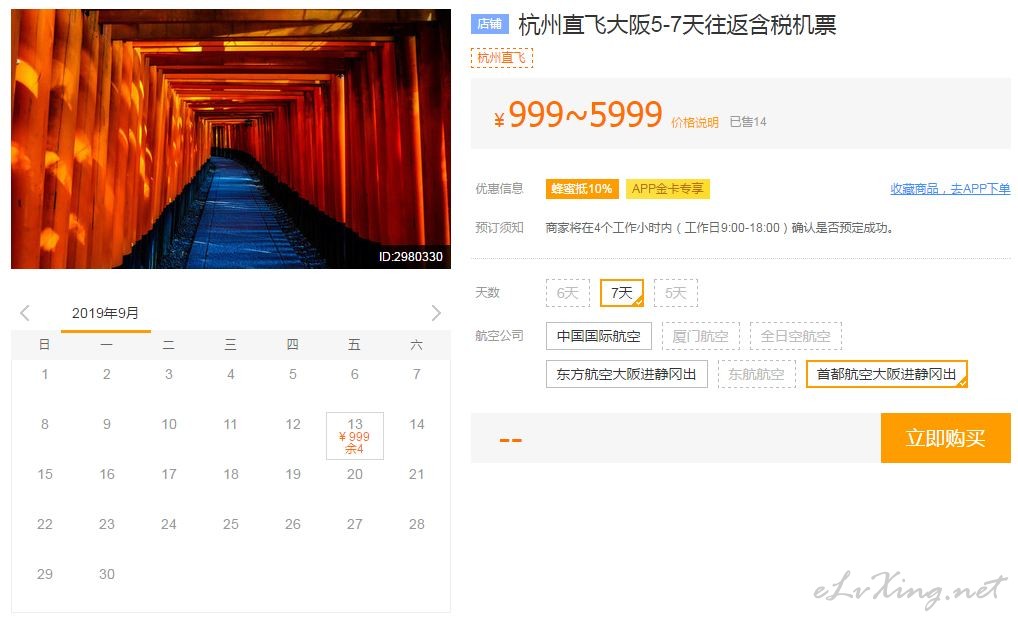Select the 5天 duration option
1018x623 pixels.
(676, 293)
